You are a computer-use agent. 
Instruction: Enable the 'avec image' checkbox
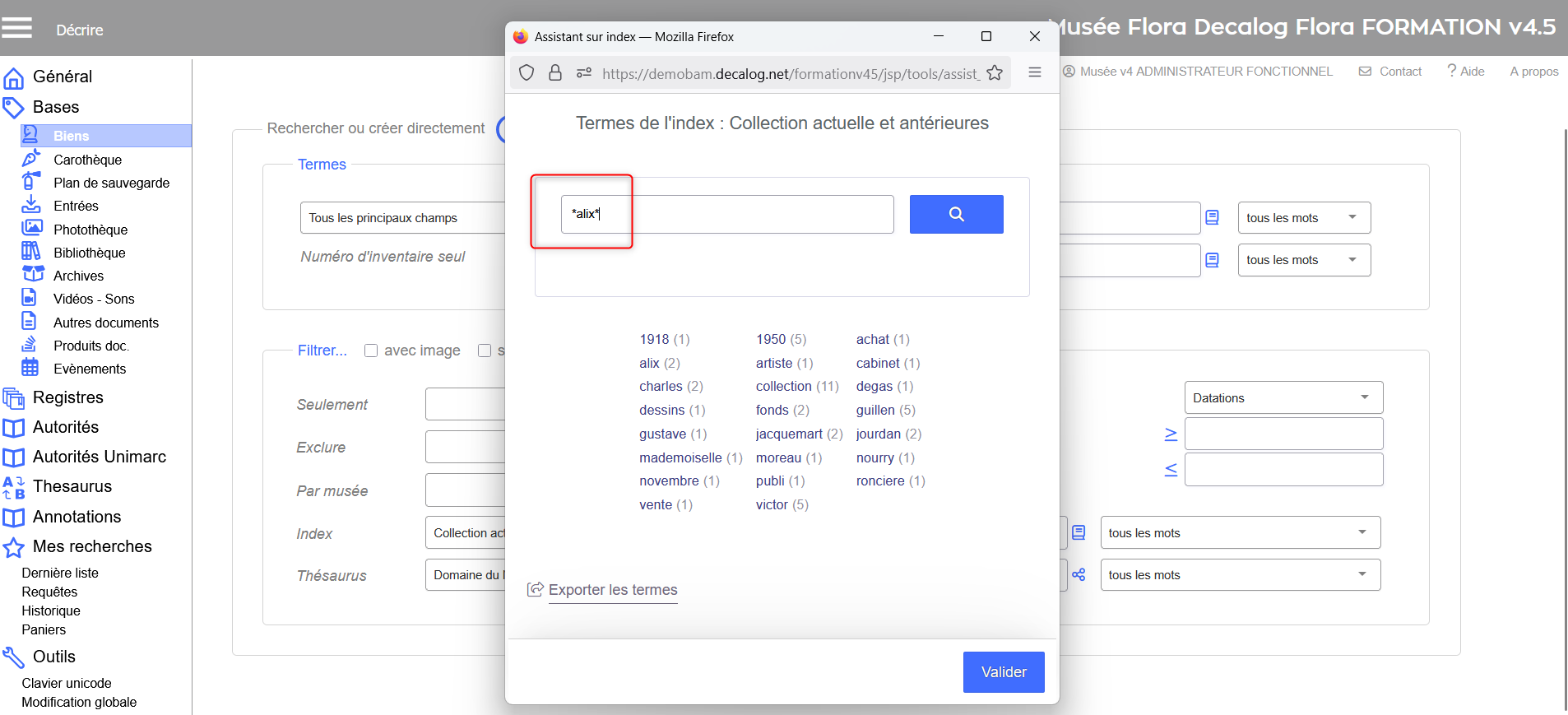coord(371,351)
